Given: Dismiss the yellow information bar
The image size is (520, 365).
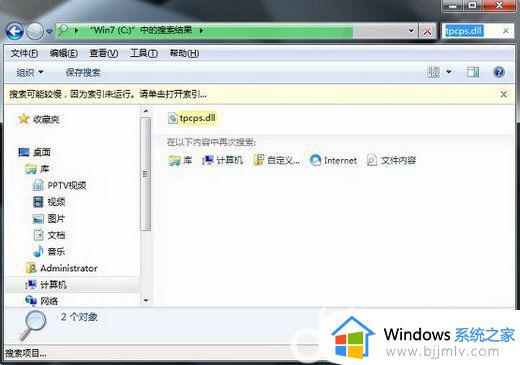Looking at the screenshot, I should [x=504, y=94].
